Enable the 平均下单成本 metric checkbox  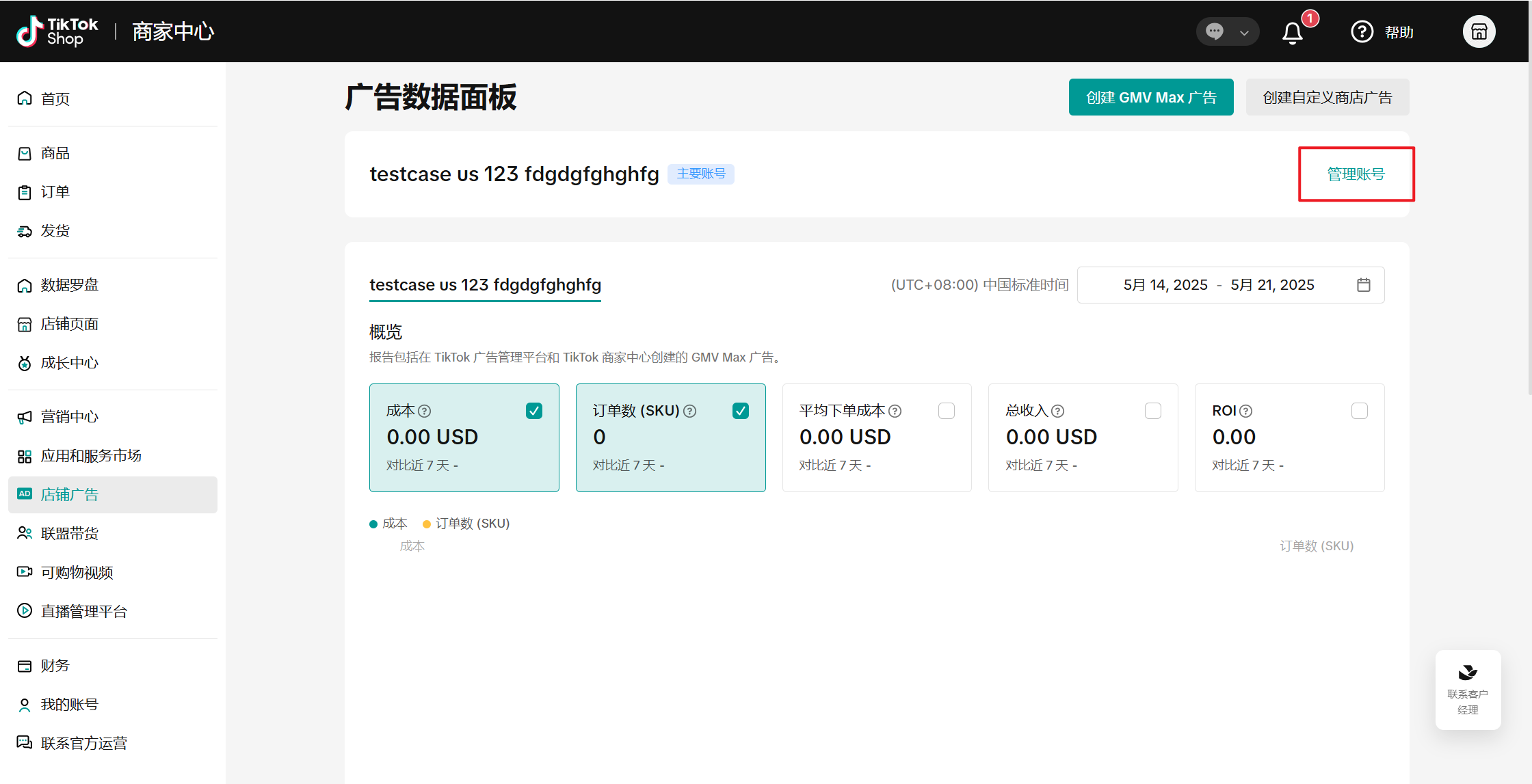[947, 411]
